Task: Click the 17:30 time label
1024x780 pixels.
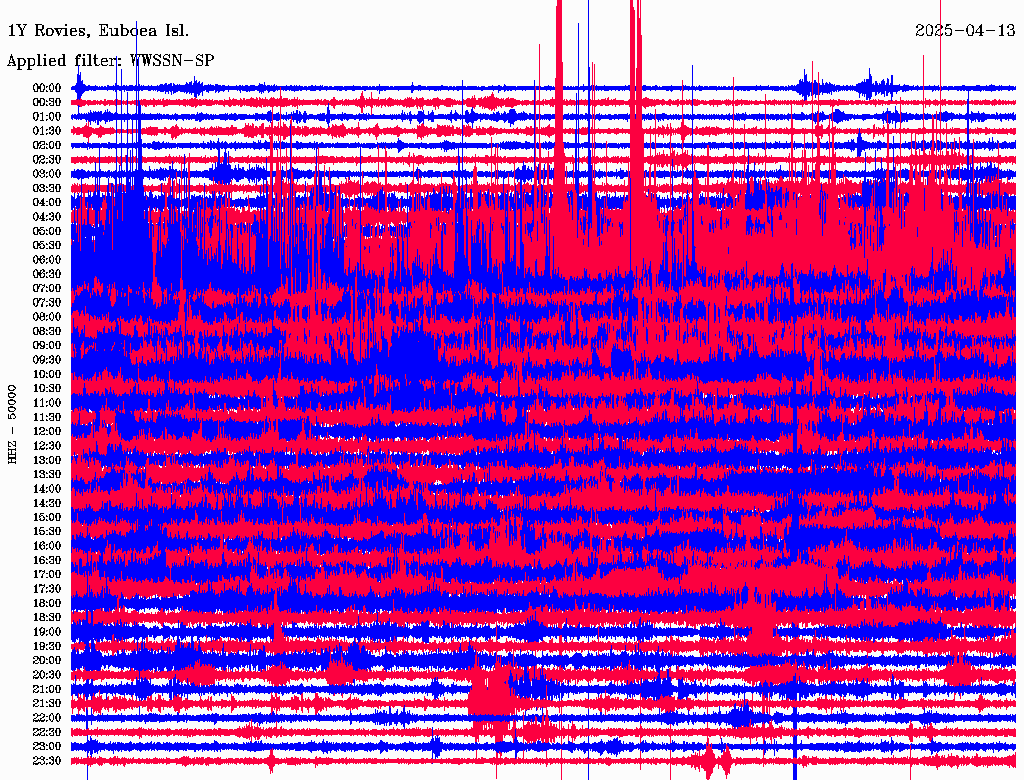Action: coord(47,589)
